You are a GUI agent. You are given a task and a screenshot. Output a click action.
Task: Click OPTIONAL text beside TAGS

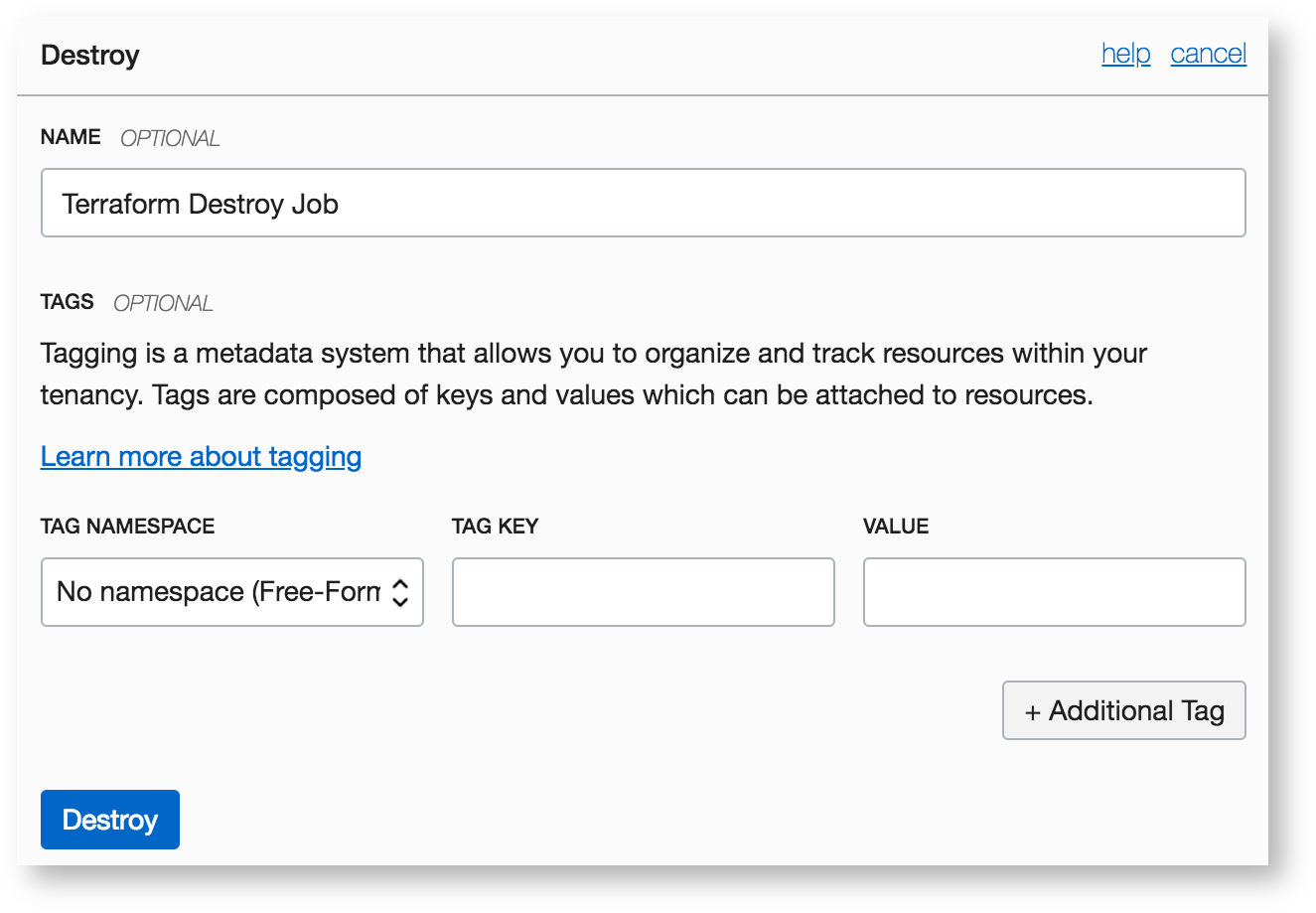(163, 303)
